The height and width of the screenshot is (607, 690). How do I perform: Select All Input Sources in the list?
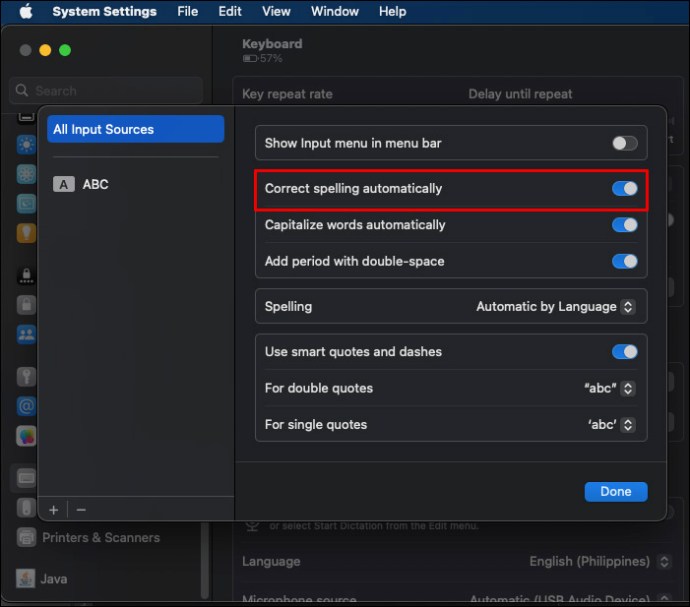[x=136, y=129]
